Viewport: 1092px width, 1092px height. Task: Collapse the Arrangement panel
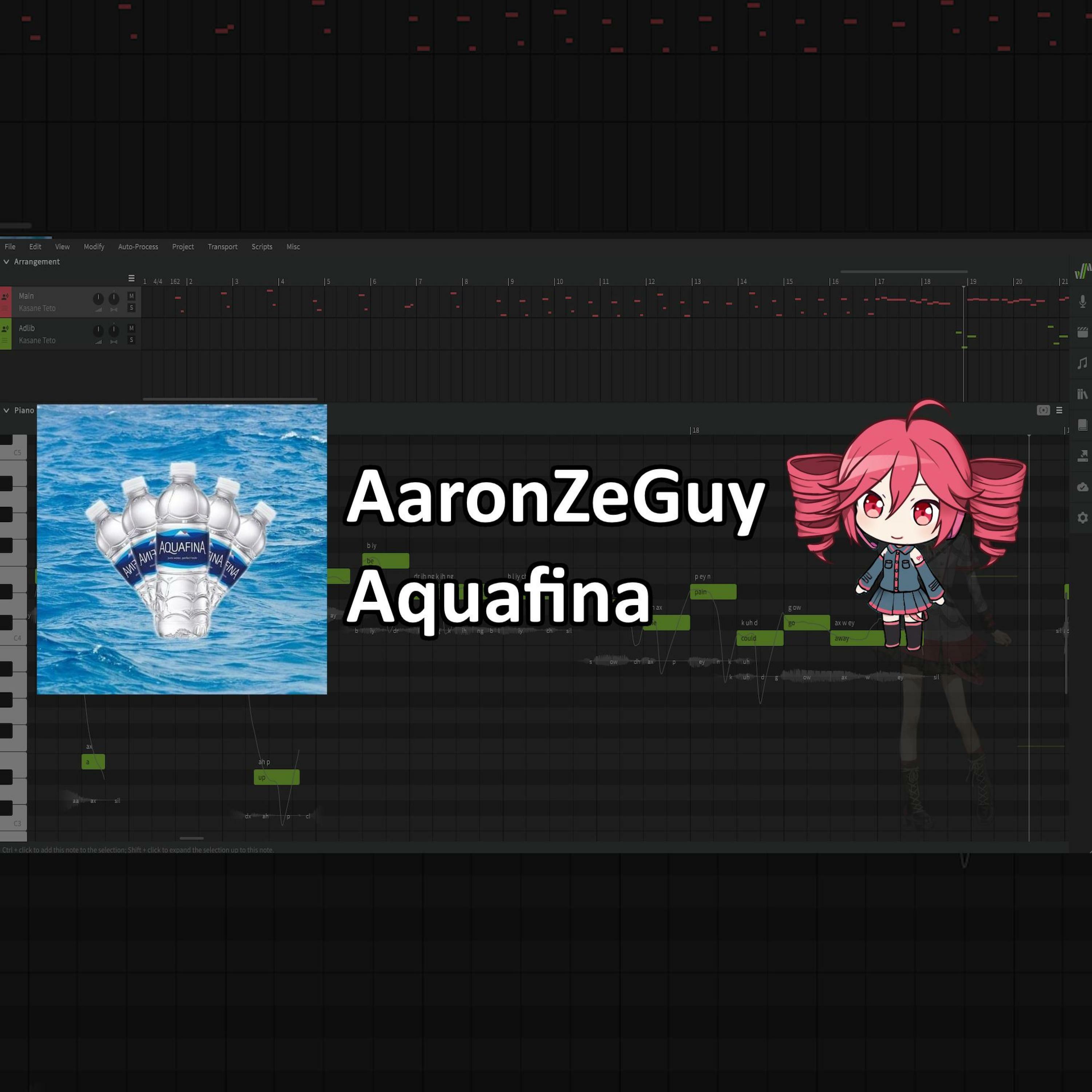tap(6, 262)
